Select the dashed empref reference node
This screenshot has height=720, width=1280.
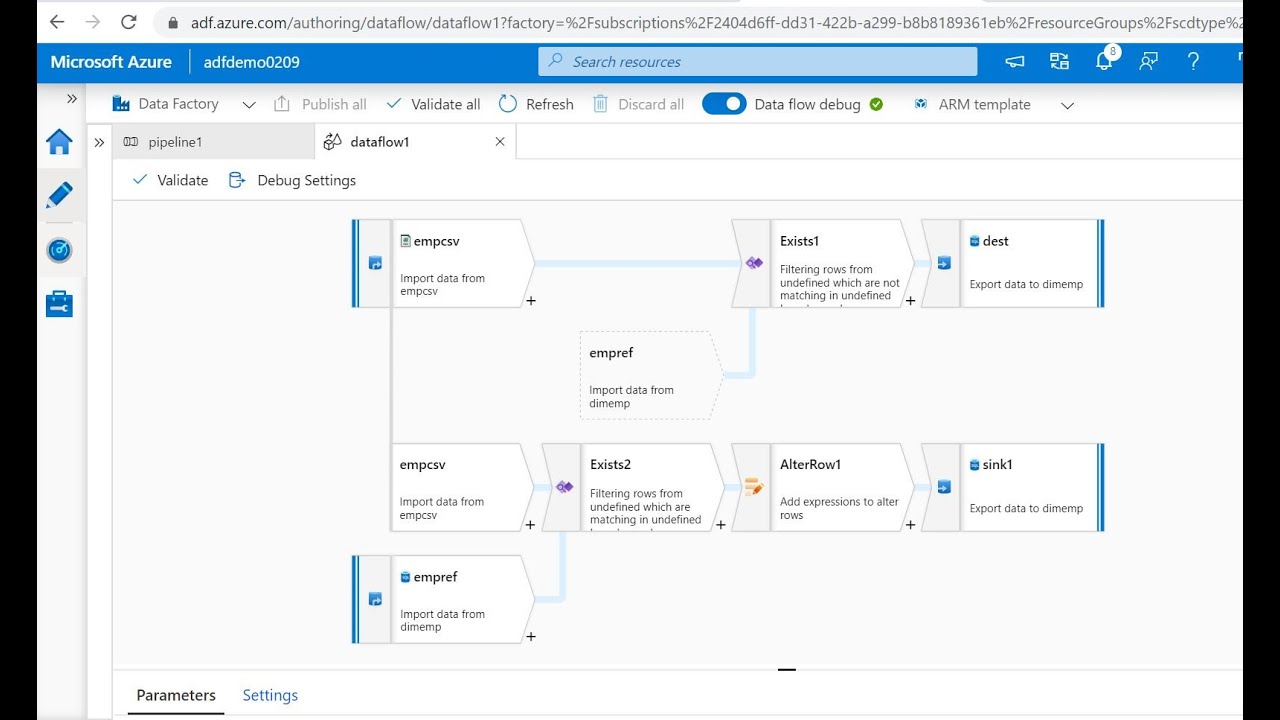(x=650, y=375)
